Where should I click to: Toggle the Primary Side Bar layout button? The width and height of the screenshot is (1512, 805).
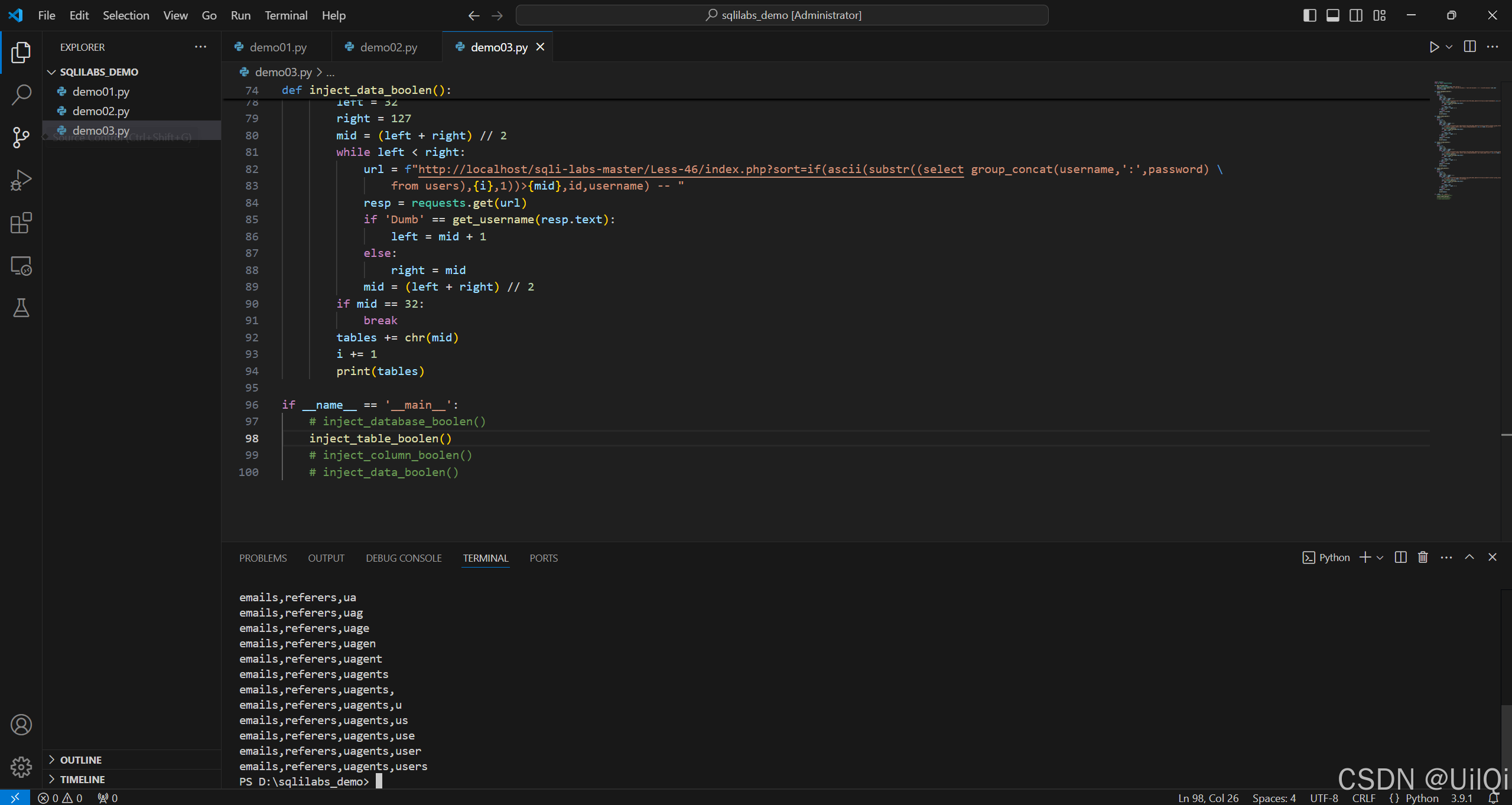1309,15
